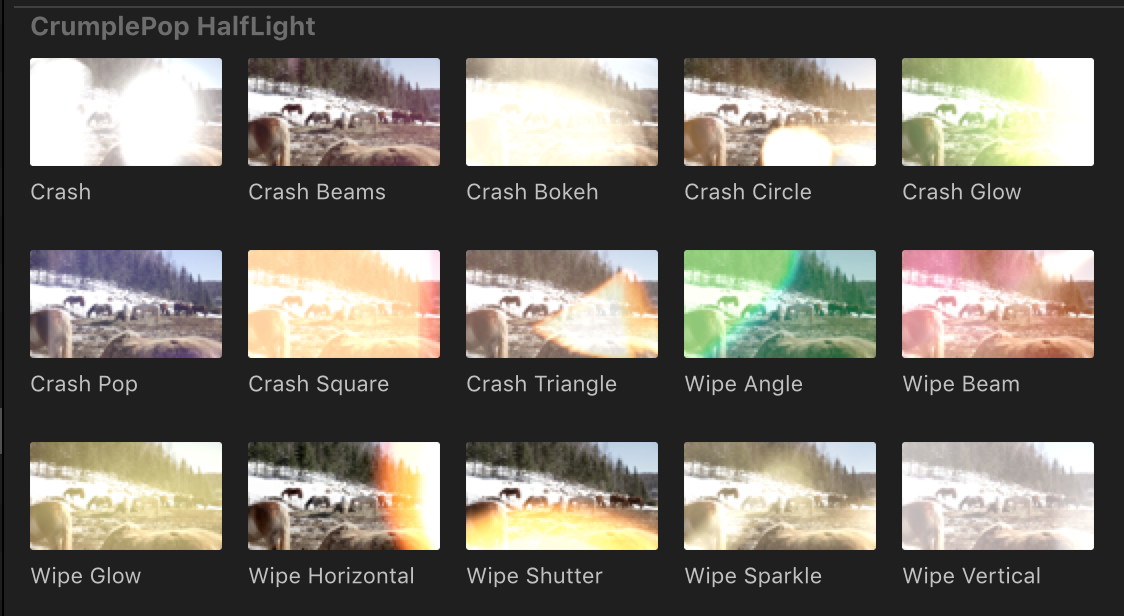This screenshot has width=1124, height=616.
Task: Click the CrumplePop HalfLight section header
Action: pos(173,27)
